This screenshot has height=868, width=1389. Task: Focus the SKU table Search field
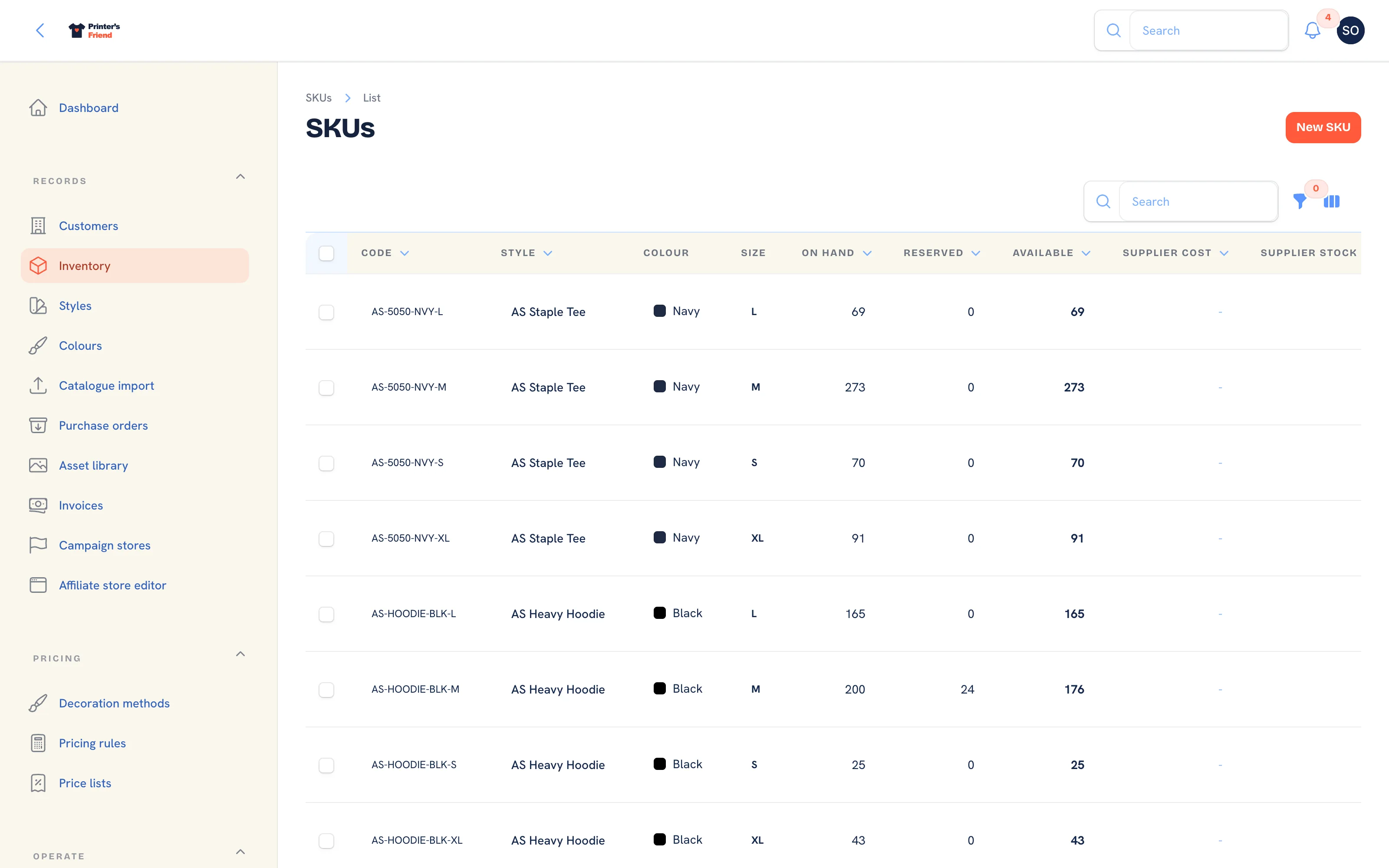1198,201
